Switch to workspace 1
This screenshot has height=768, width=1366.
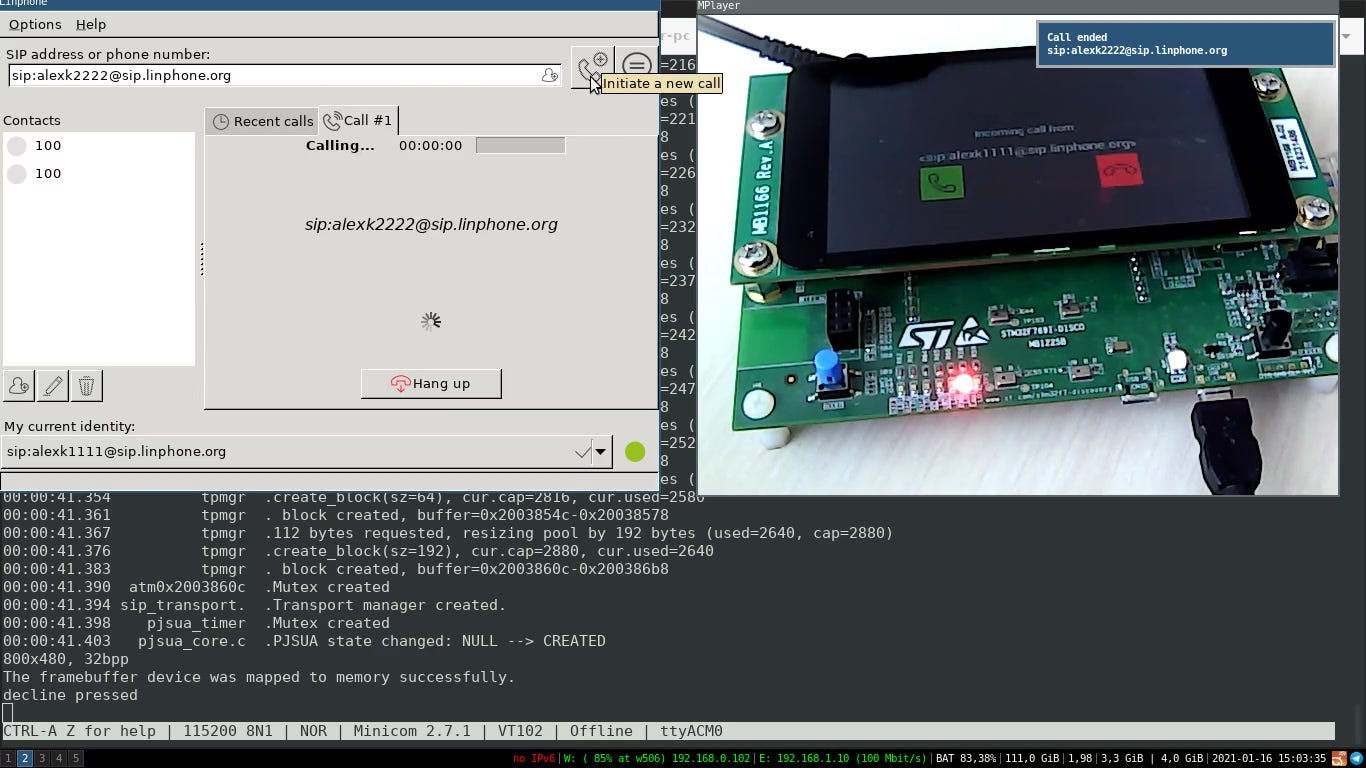coord(8,758)
